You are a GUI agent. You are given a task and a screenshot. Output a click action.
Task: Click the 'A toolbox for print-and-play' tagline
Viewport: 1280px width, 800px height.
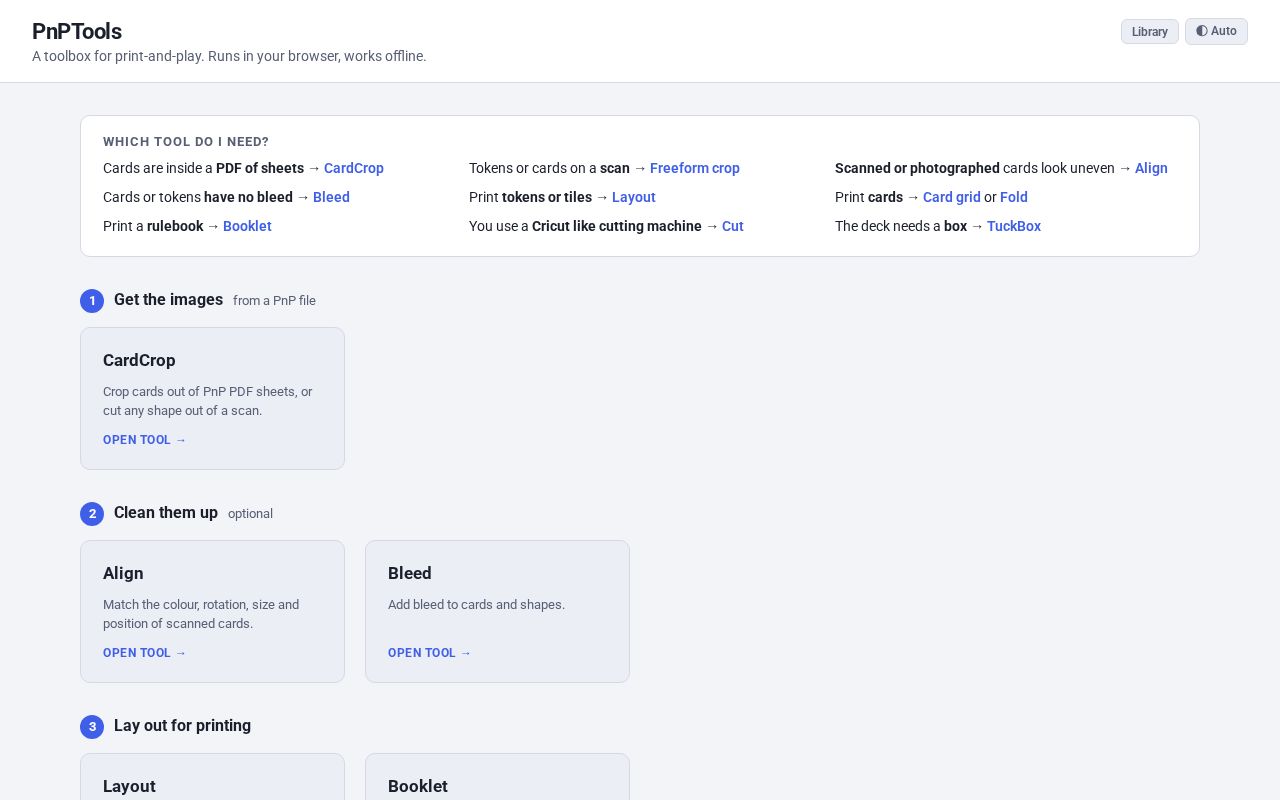229,56
